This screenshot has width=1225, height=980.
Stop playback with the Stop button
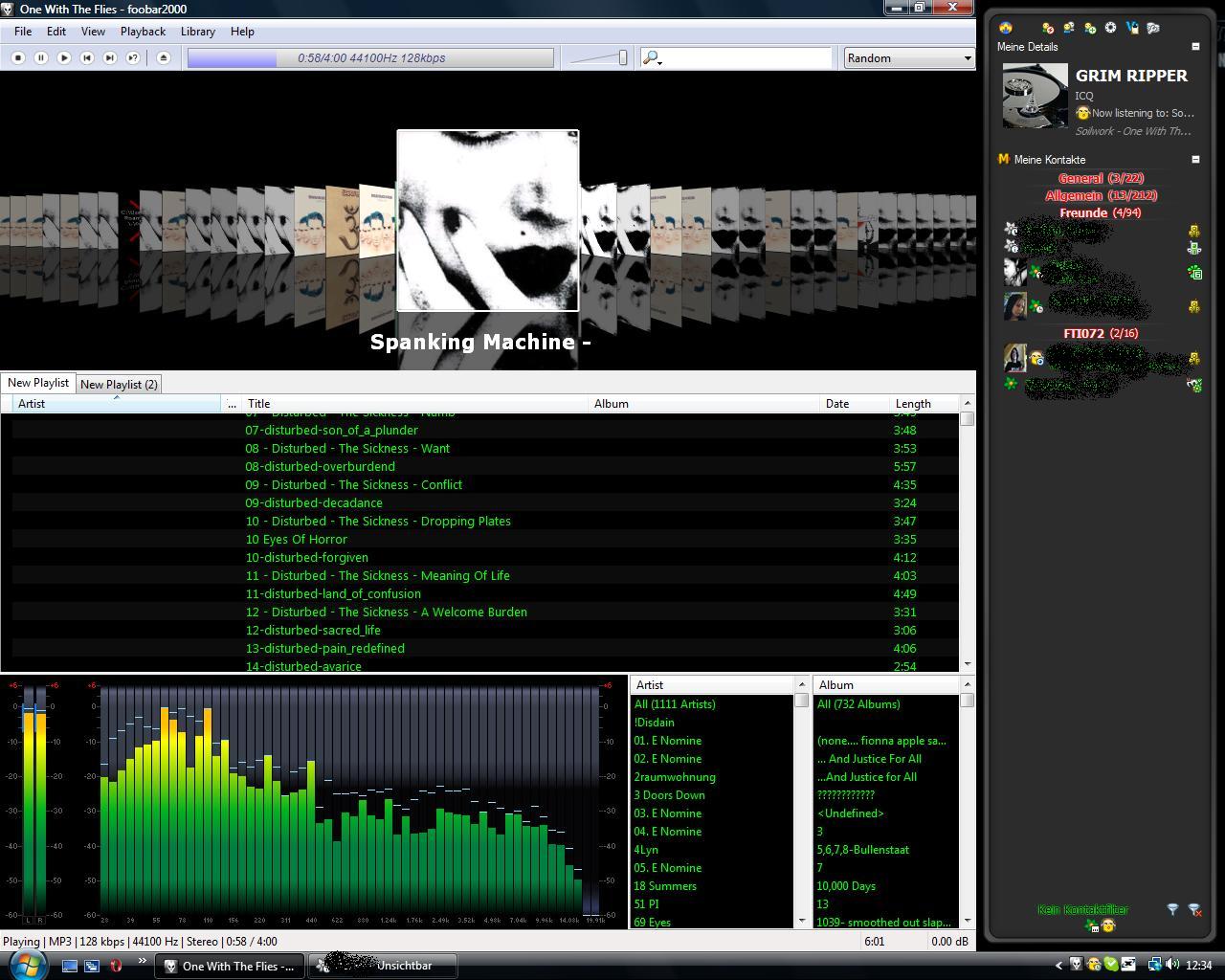[18, 58]
